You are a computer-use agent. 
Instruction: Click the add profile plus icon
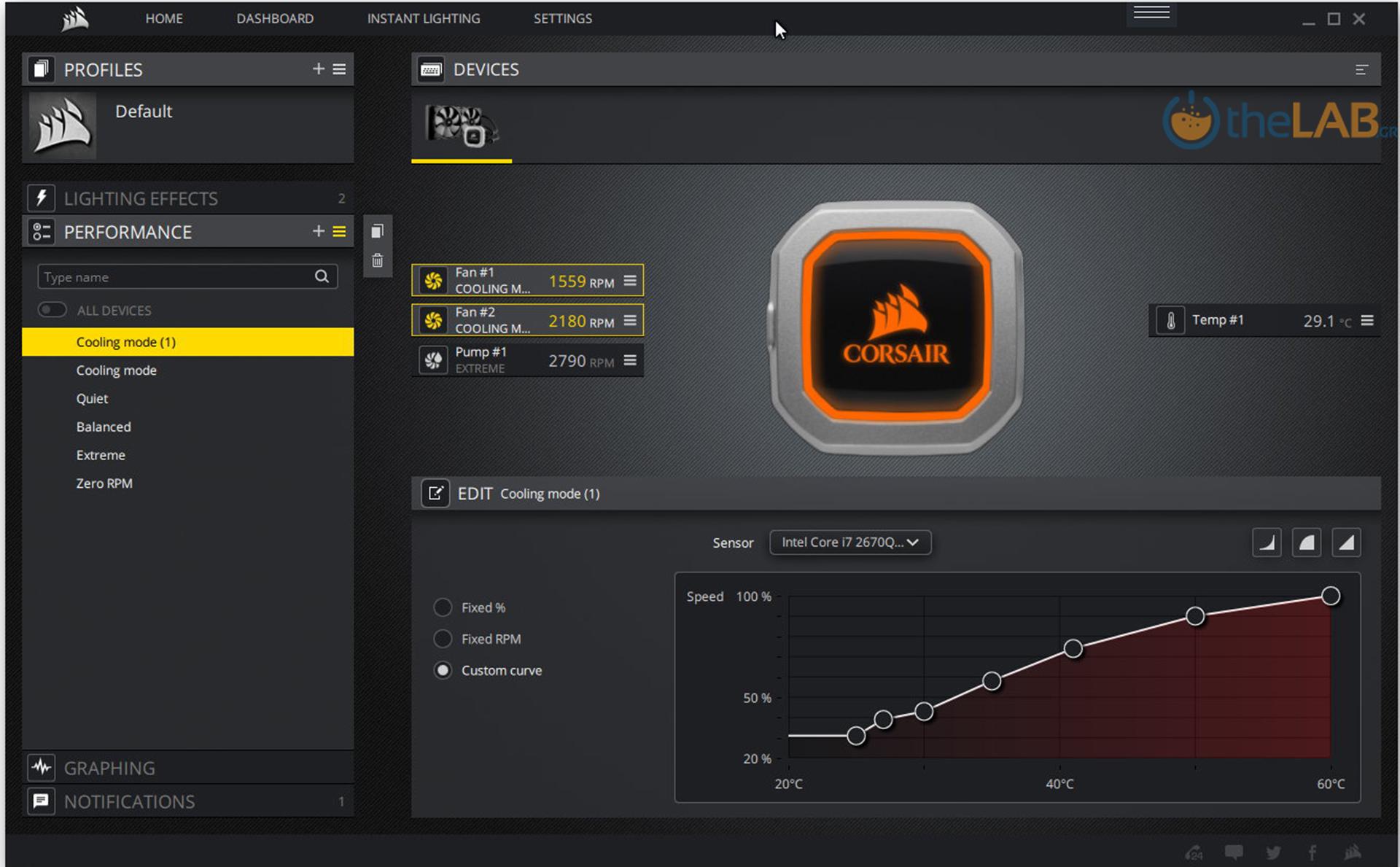318,69
